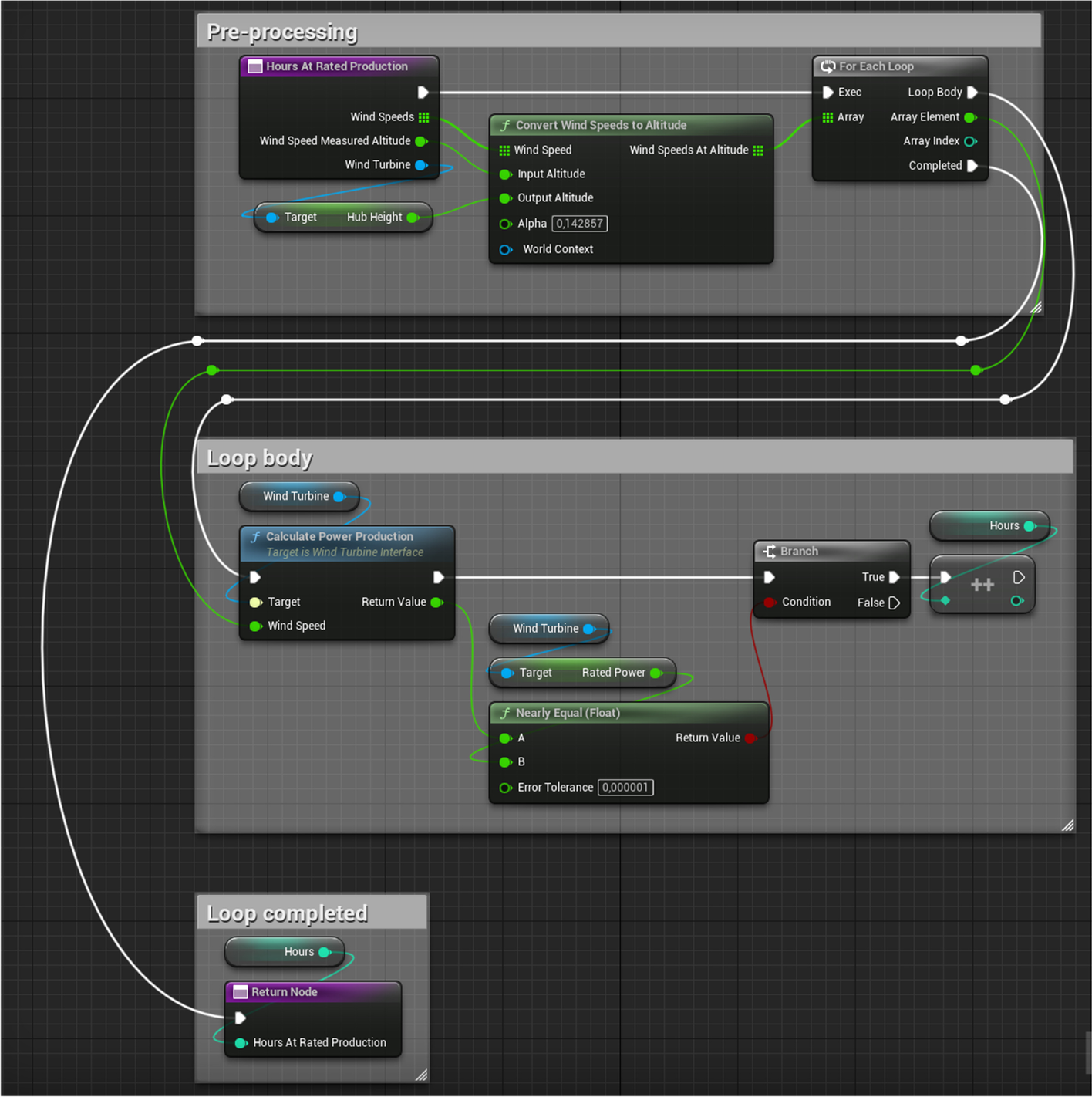Select the Pre-processing comment header
The width and height of the screenshot is (1092, 1097).
click(619, 31)
